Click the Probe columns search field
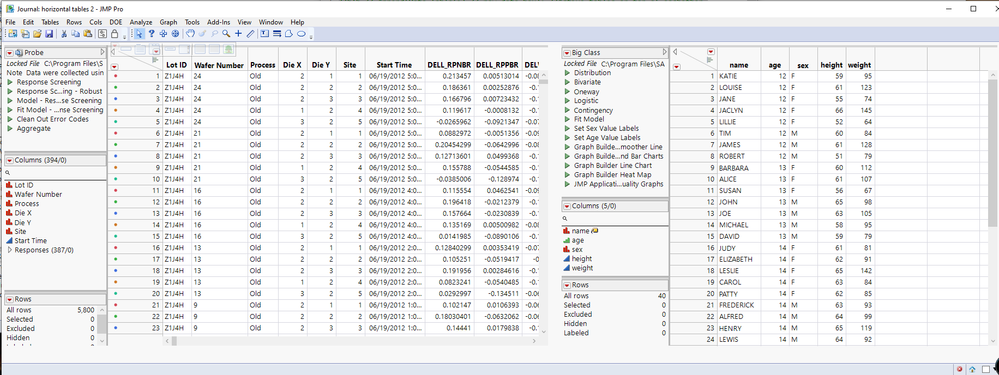999x375 pixels. click(x=55, y=173)
